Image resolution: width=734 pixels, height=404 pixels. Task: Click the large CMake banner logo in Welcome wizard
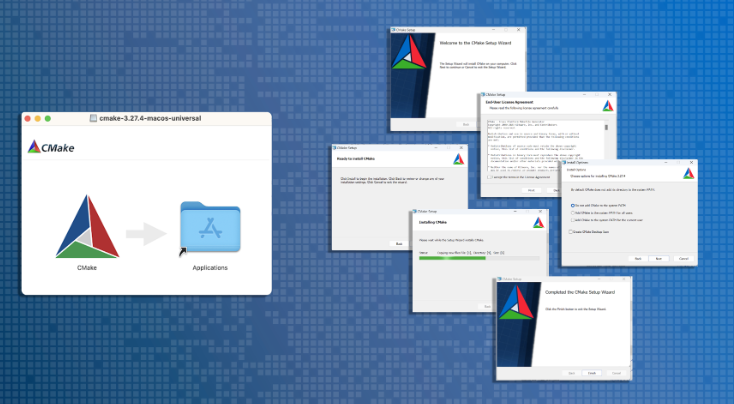409,52
